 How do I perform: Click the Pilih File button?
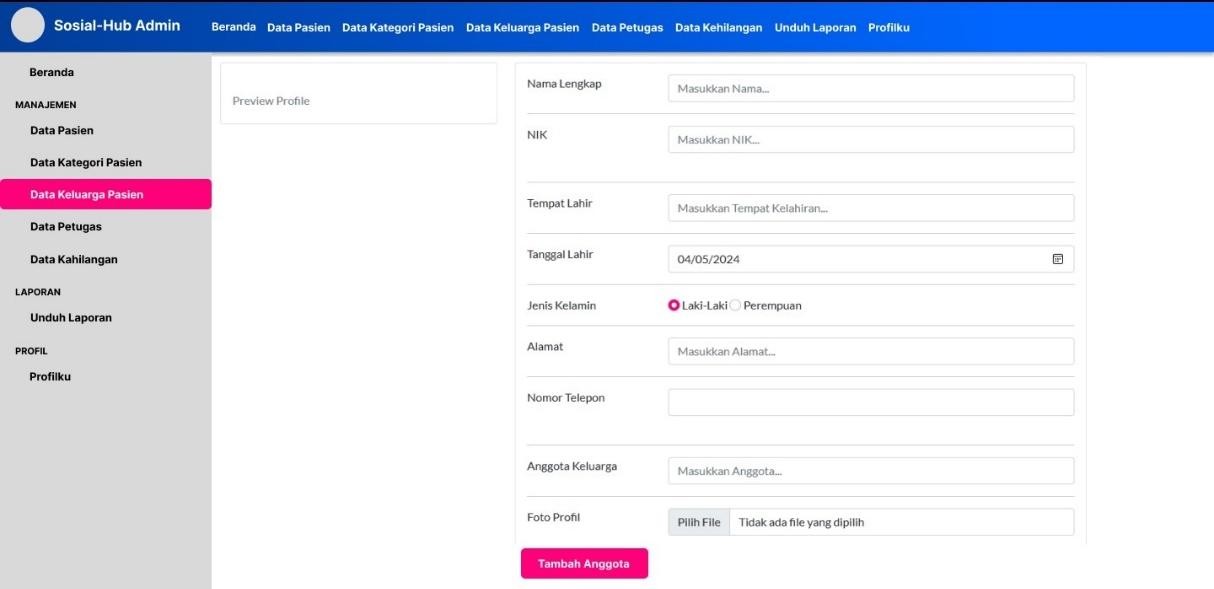point(699,522)
